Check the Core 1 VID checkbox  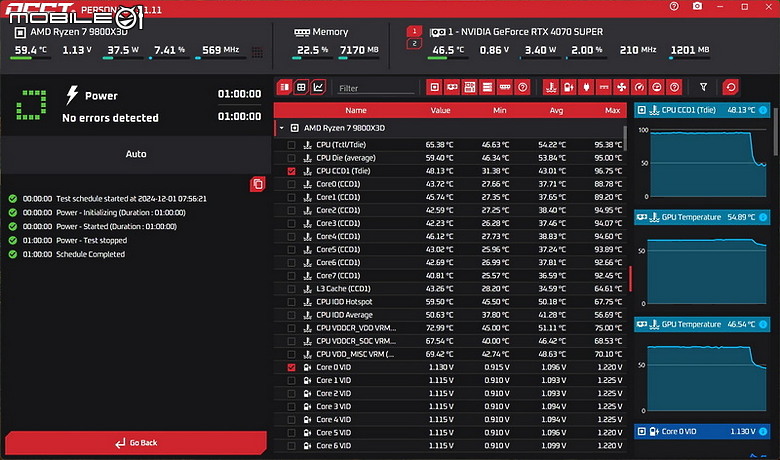pyautogui.click(x=292, y=380)
